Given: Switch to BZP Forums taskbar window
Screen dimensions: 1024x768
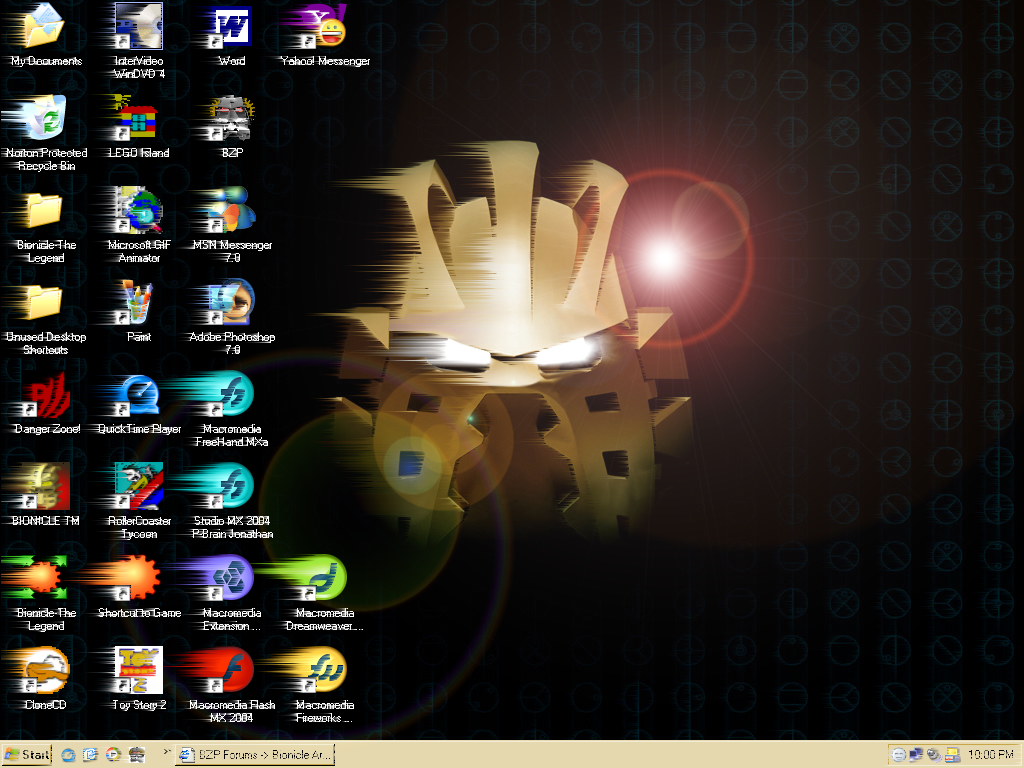Looking at the screenshot, I should (x=254, y=755).
